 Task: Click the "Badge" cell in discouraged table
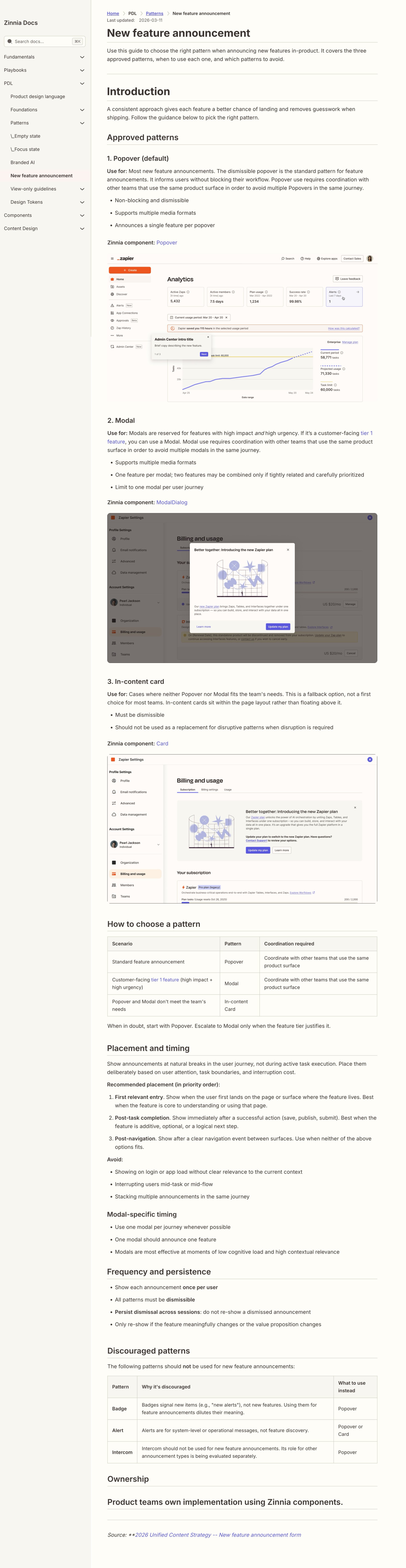[x=122, y=1408]
